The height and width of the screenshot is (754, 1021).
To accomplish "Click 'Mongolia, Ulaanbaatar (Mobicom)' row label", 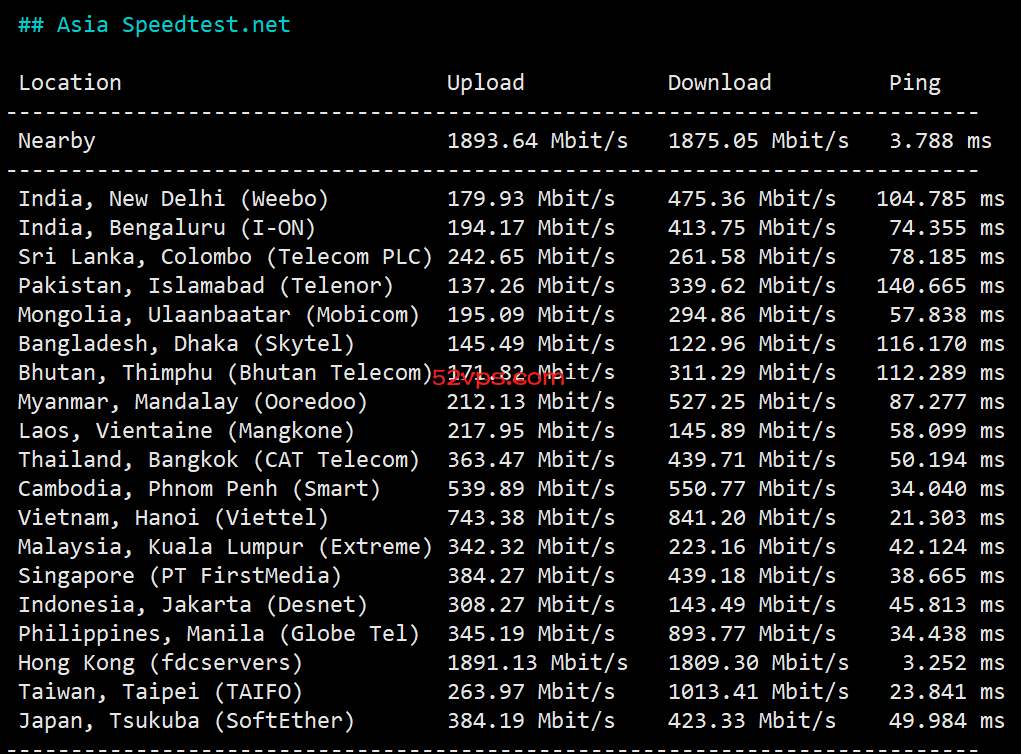I will (x=219, y=315).
